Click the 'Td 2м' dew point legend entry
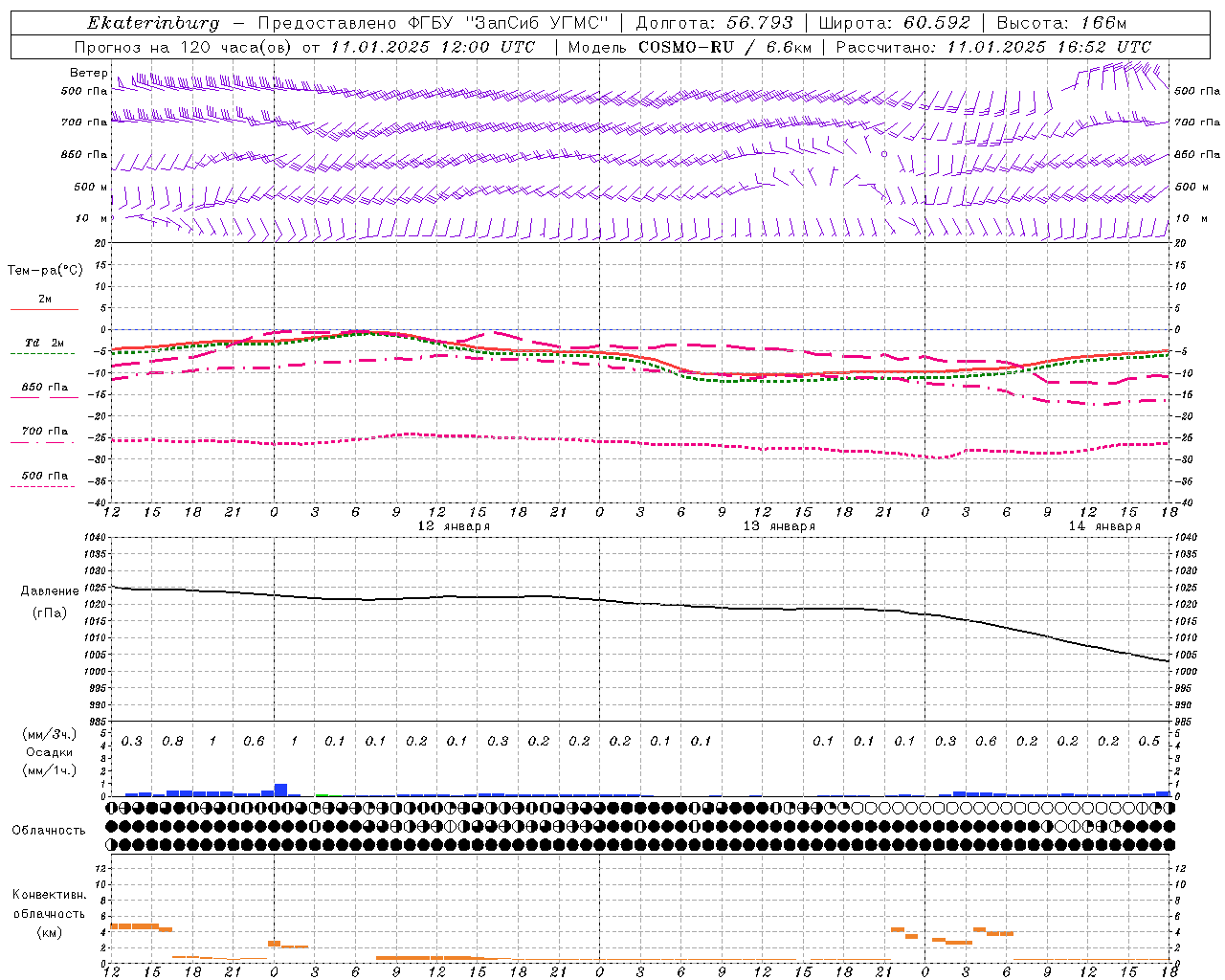 [x=45, y=343]
